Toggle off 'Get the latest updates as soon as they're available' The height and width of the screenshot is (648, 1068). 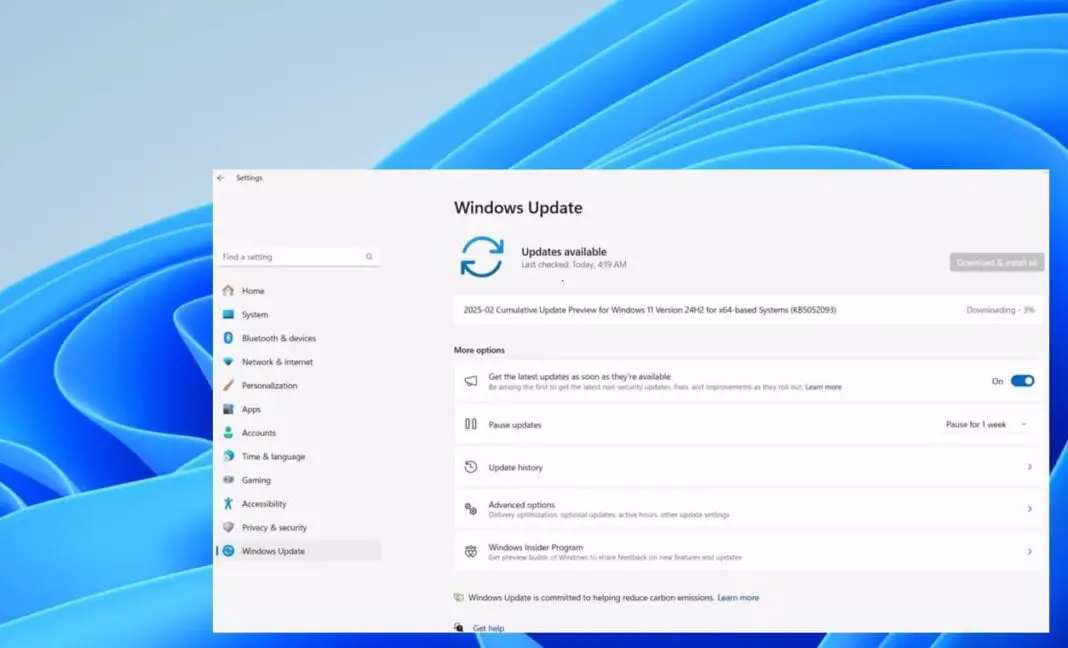pos(1020,381)
